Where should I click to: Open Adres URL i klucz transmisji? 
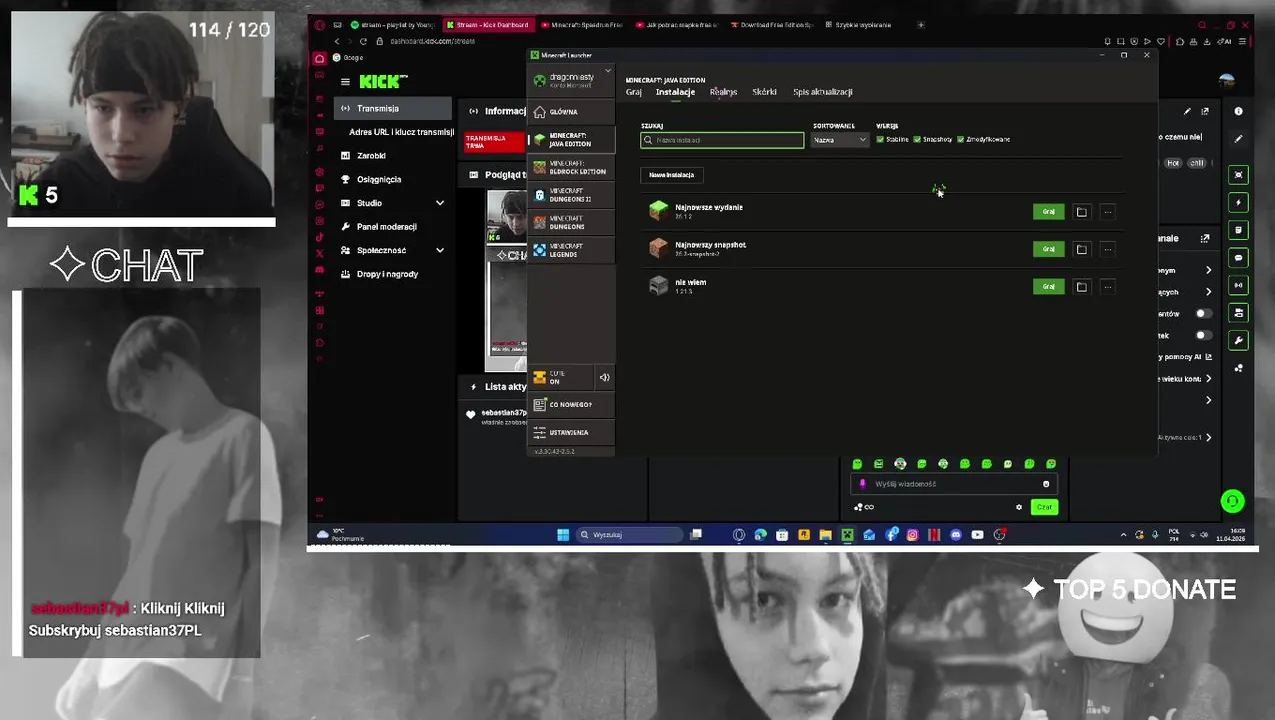401,132
